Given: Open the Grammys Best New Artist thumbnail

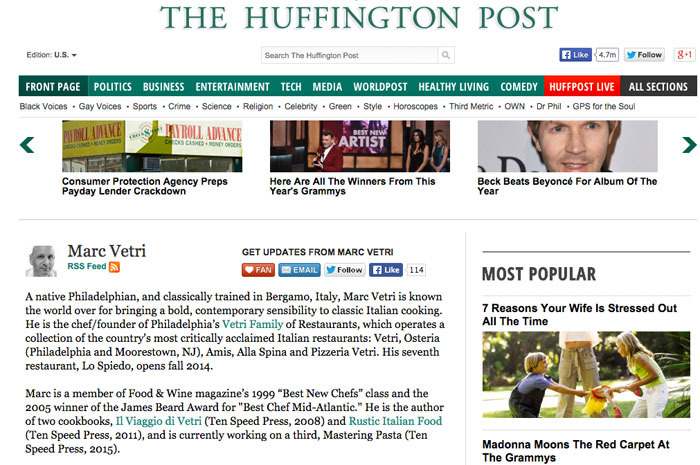Looking at the screenshot, I should coord(359,146).
